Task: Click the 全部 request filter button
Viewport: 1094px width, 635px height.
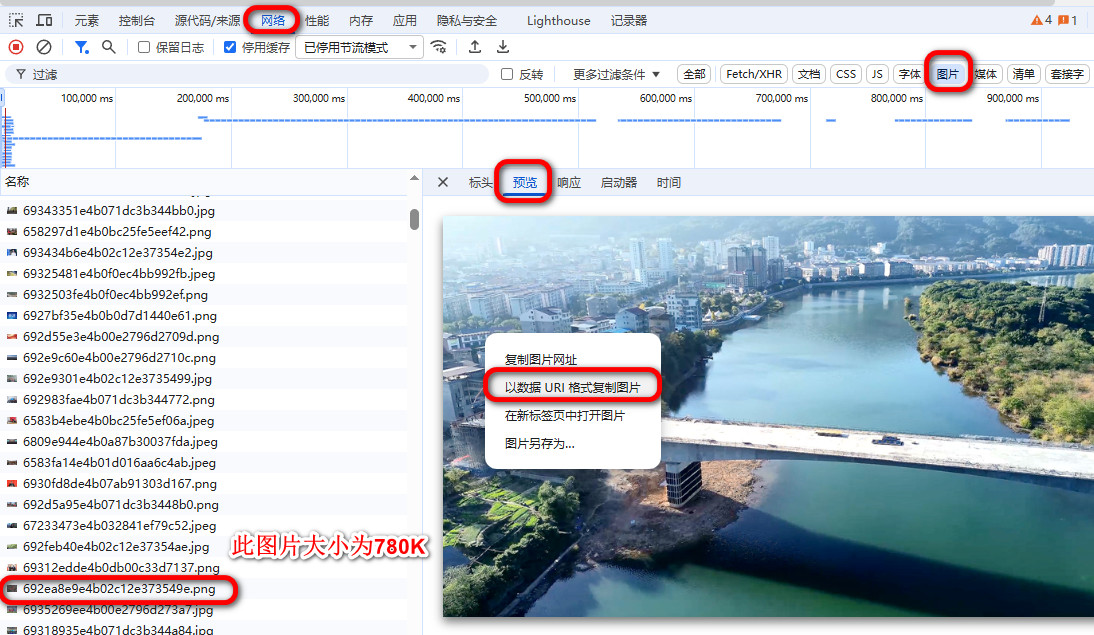Action: 694,73
